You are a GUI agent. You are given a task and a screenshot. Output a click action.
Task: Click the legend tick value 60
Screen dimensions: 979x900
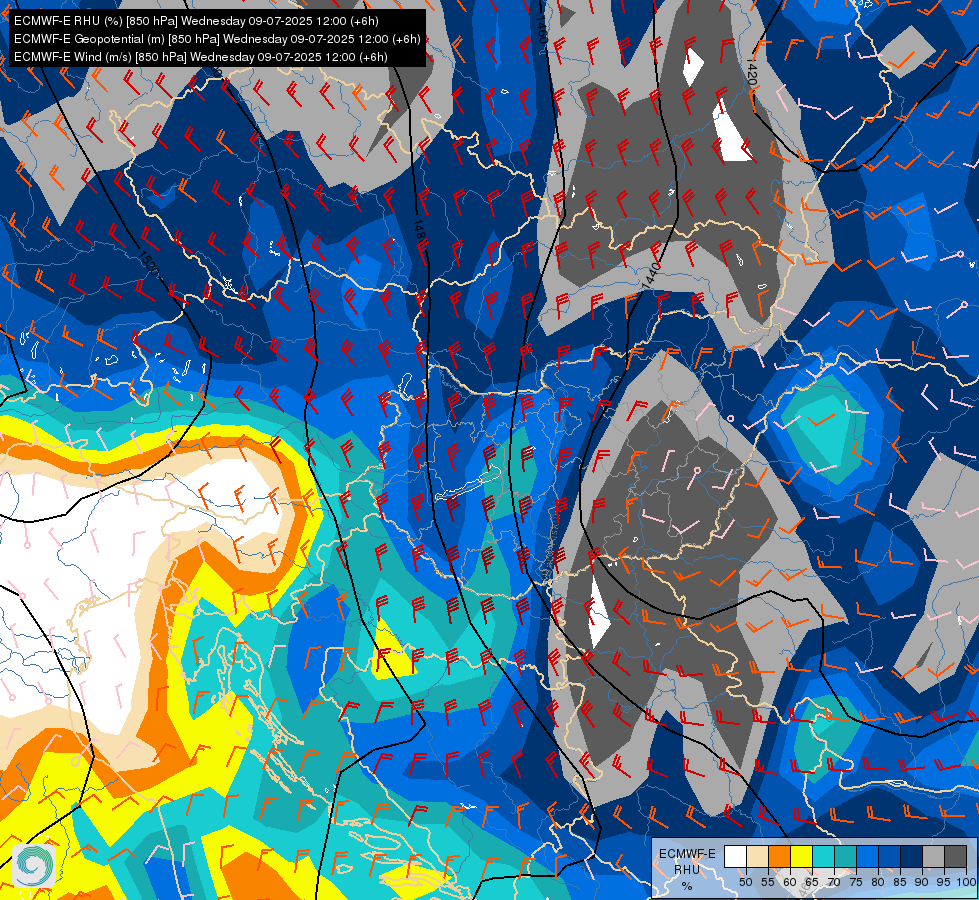(x=790, y=882)
